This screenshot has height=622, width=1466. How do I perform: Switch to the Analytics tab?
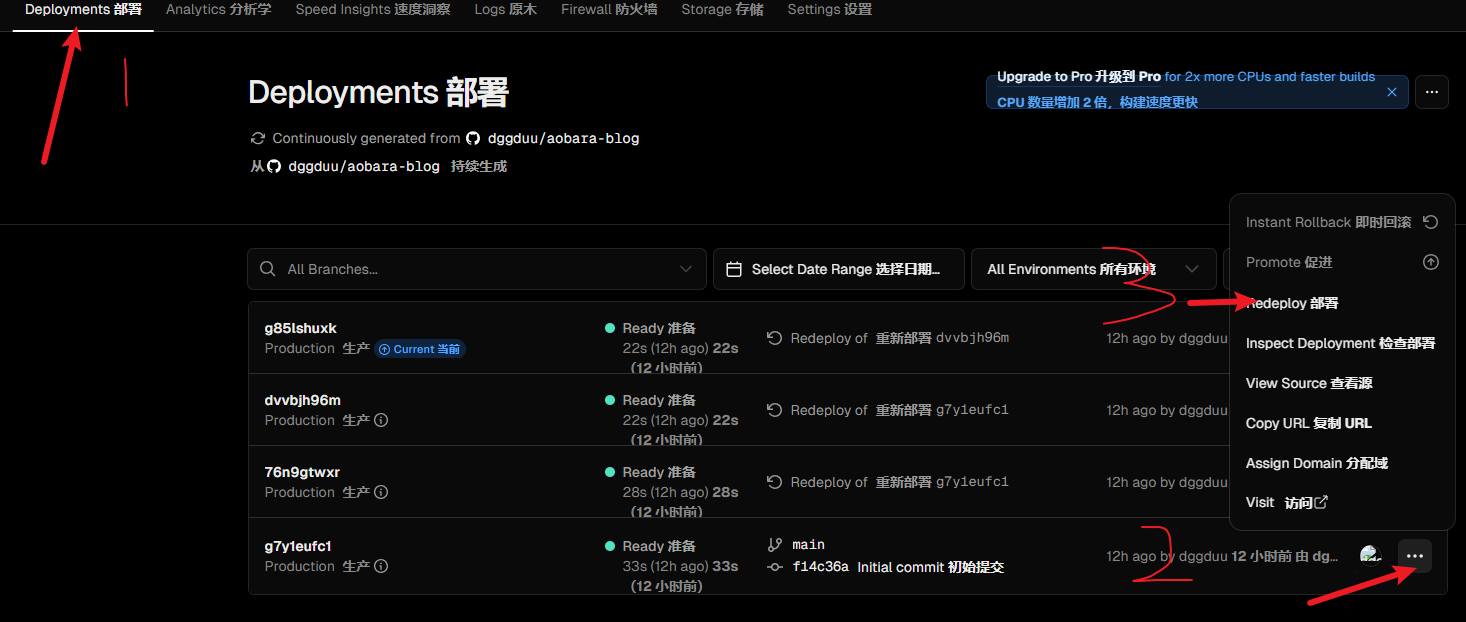218,10
